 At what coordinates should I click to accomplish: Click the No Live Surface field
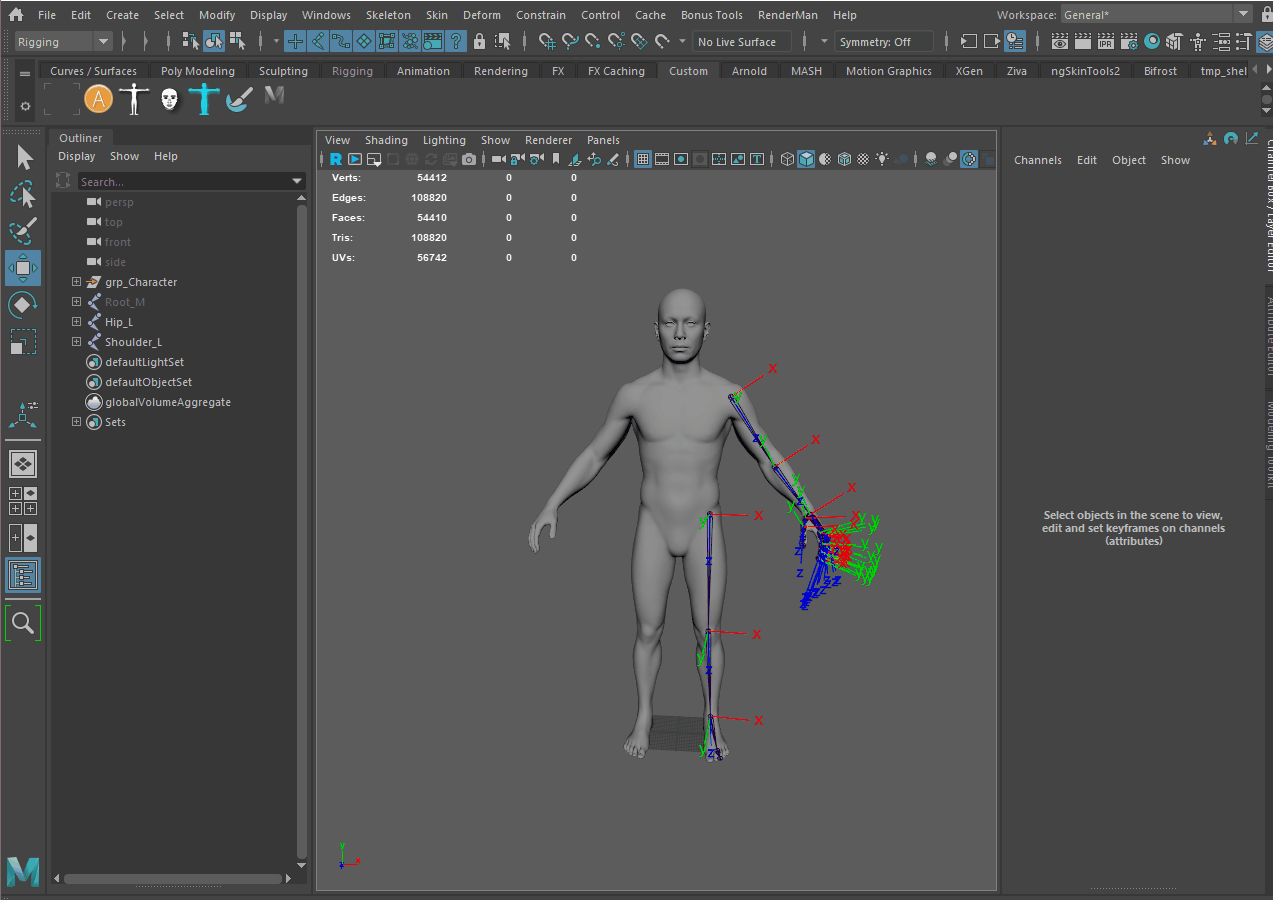[x=742, y=42]
